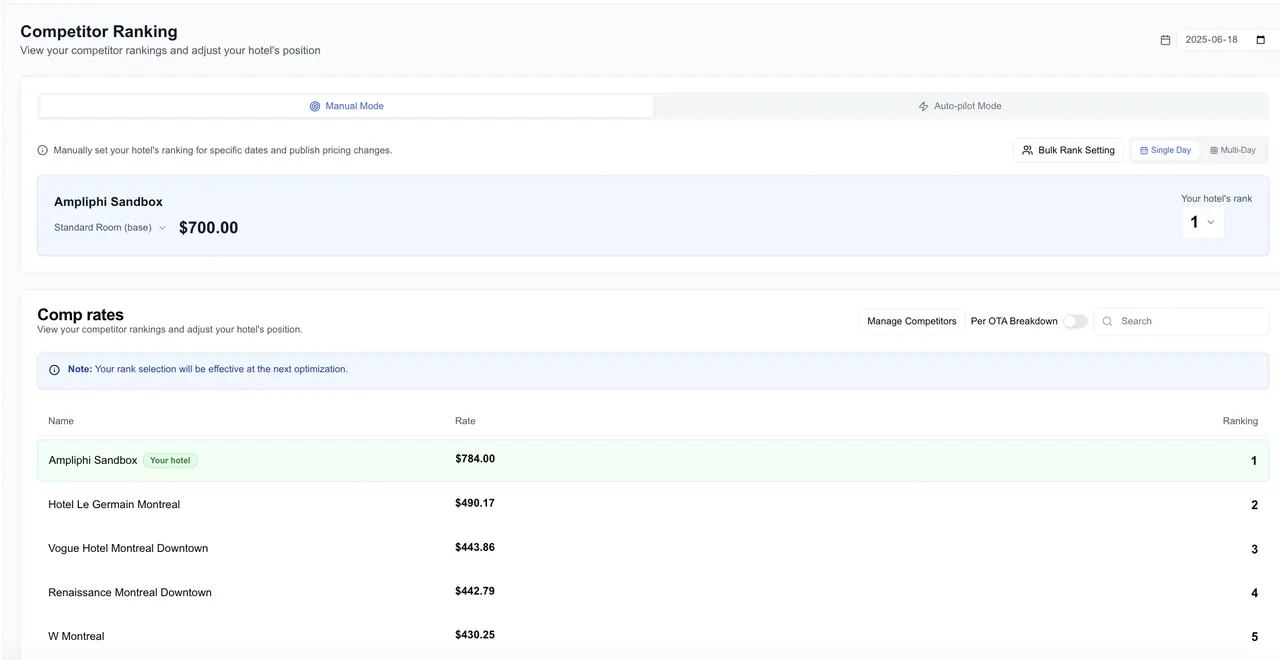1280x660 pixels.
Task: Click the people icon on Bulk Rank Setting
Action: [x=1027, y=150]
